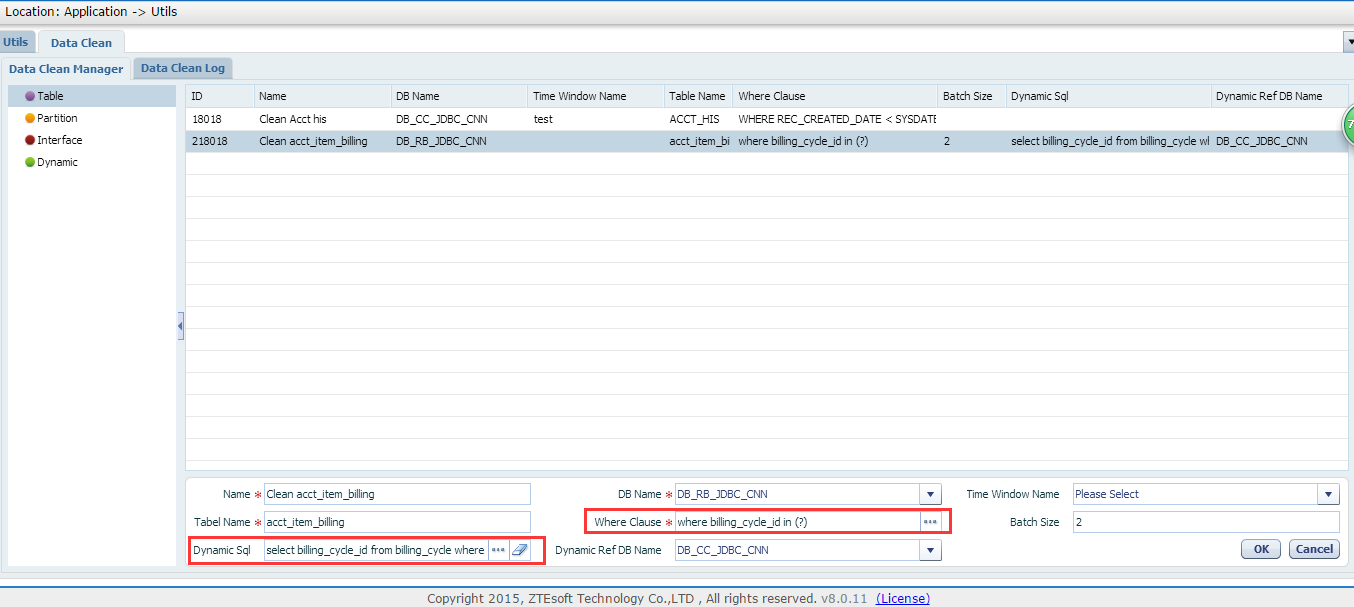Open the Dynamic Sql ellipsis editor

pyautogui.click(x=498, y=550)
